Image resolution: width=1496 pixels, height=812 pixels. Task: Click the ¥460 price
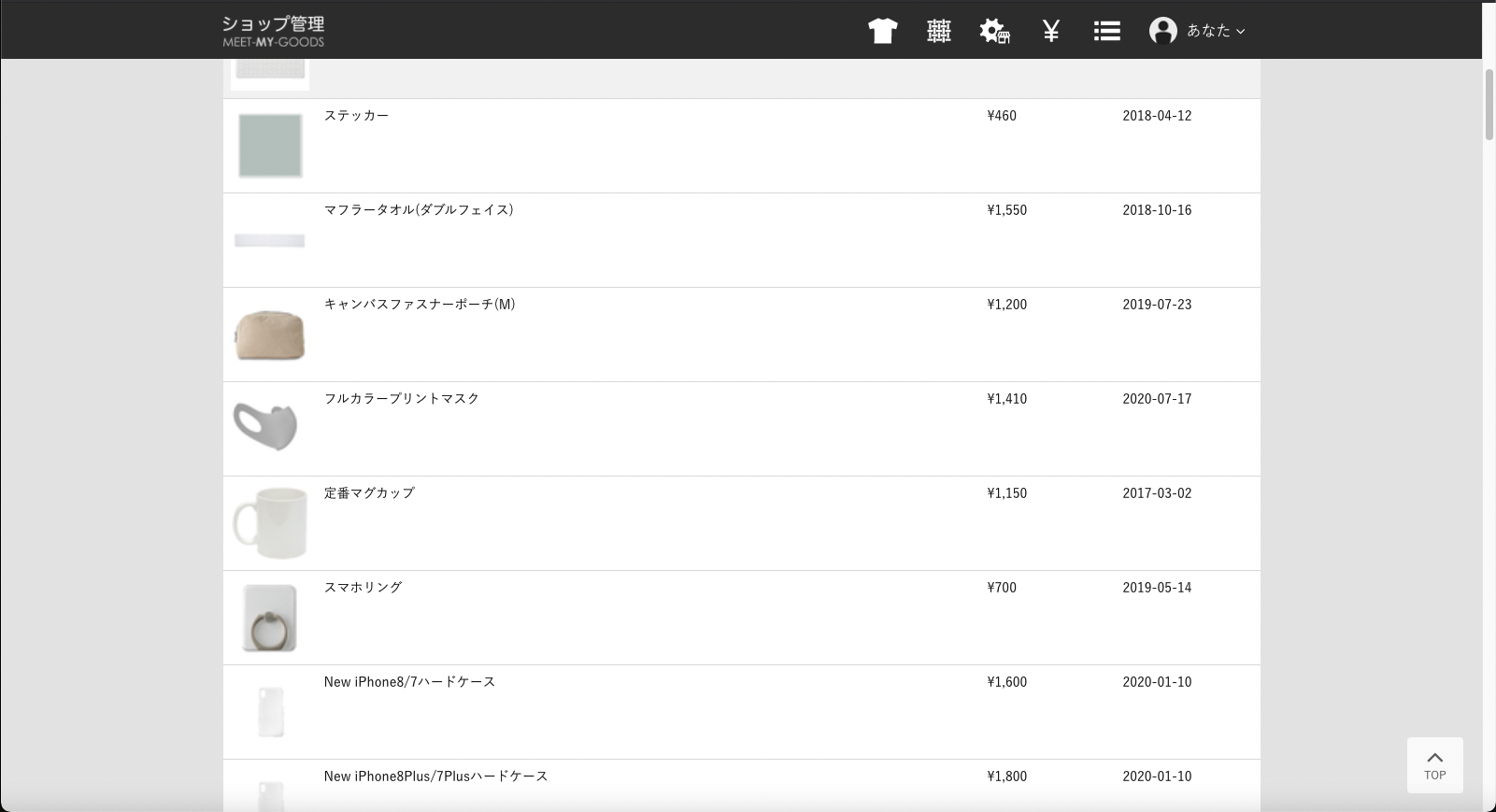tap(1002, 116)
